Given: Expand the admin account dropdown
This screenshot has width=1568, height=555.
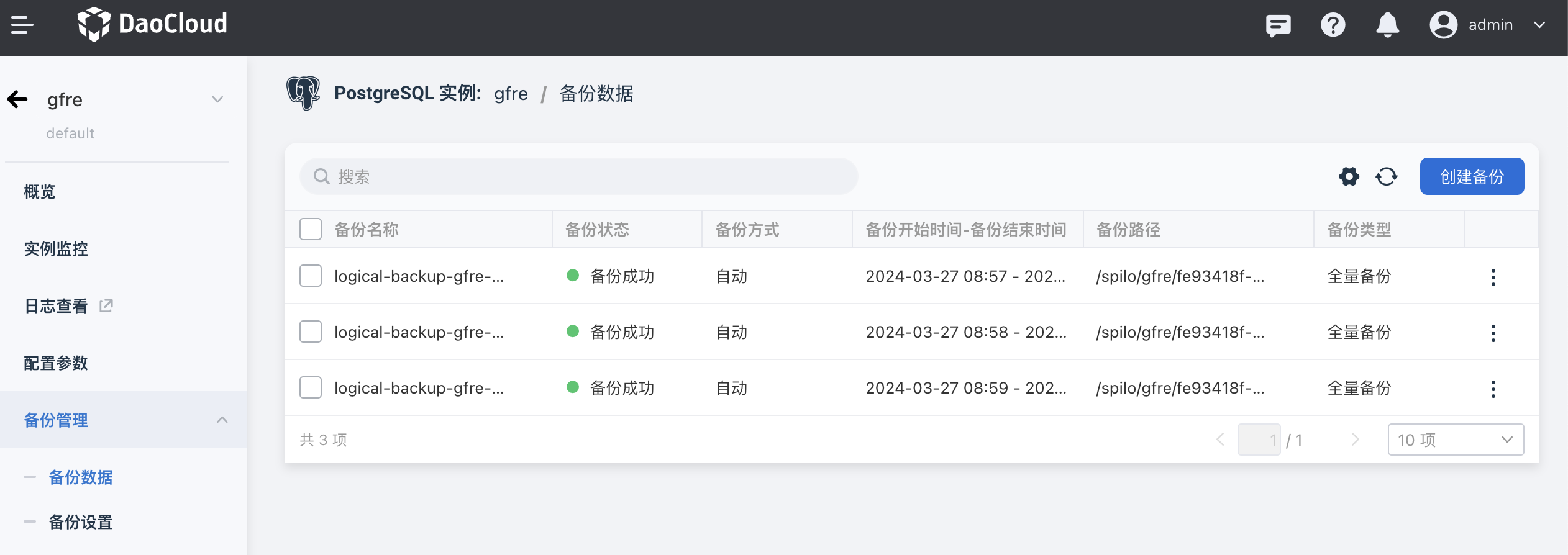Looking at the screenshot, I should pyautogui.click(x=1539, y=25).
